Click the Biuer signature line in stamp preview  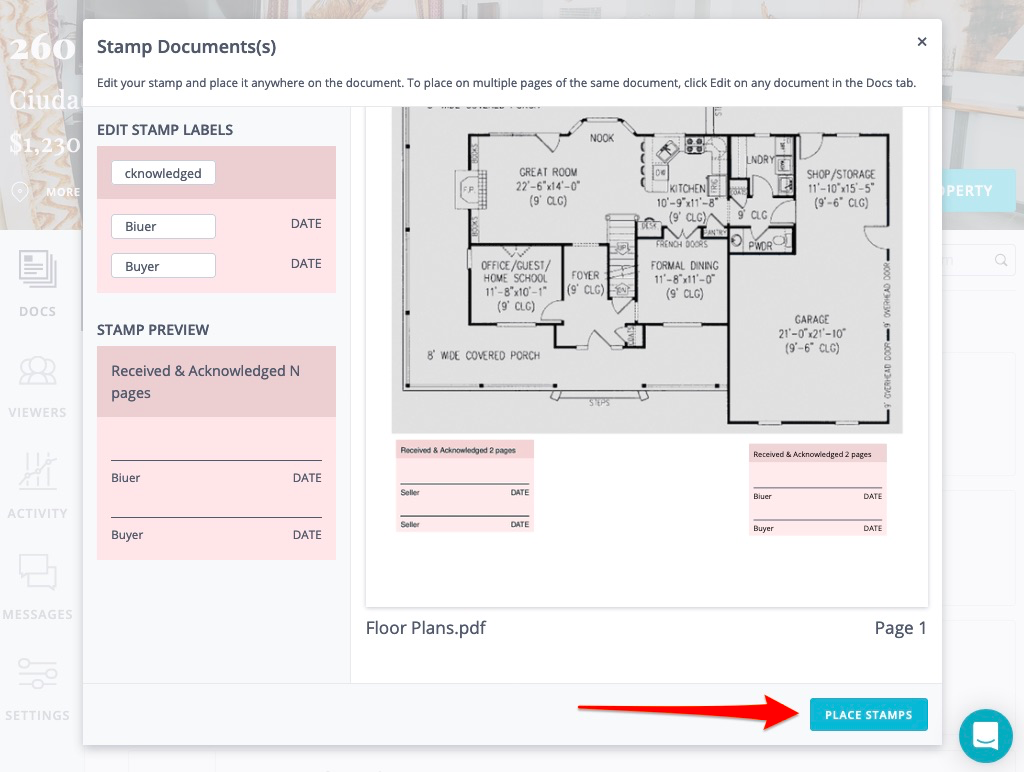(x=216, y=460)
